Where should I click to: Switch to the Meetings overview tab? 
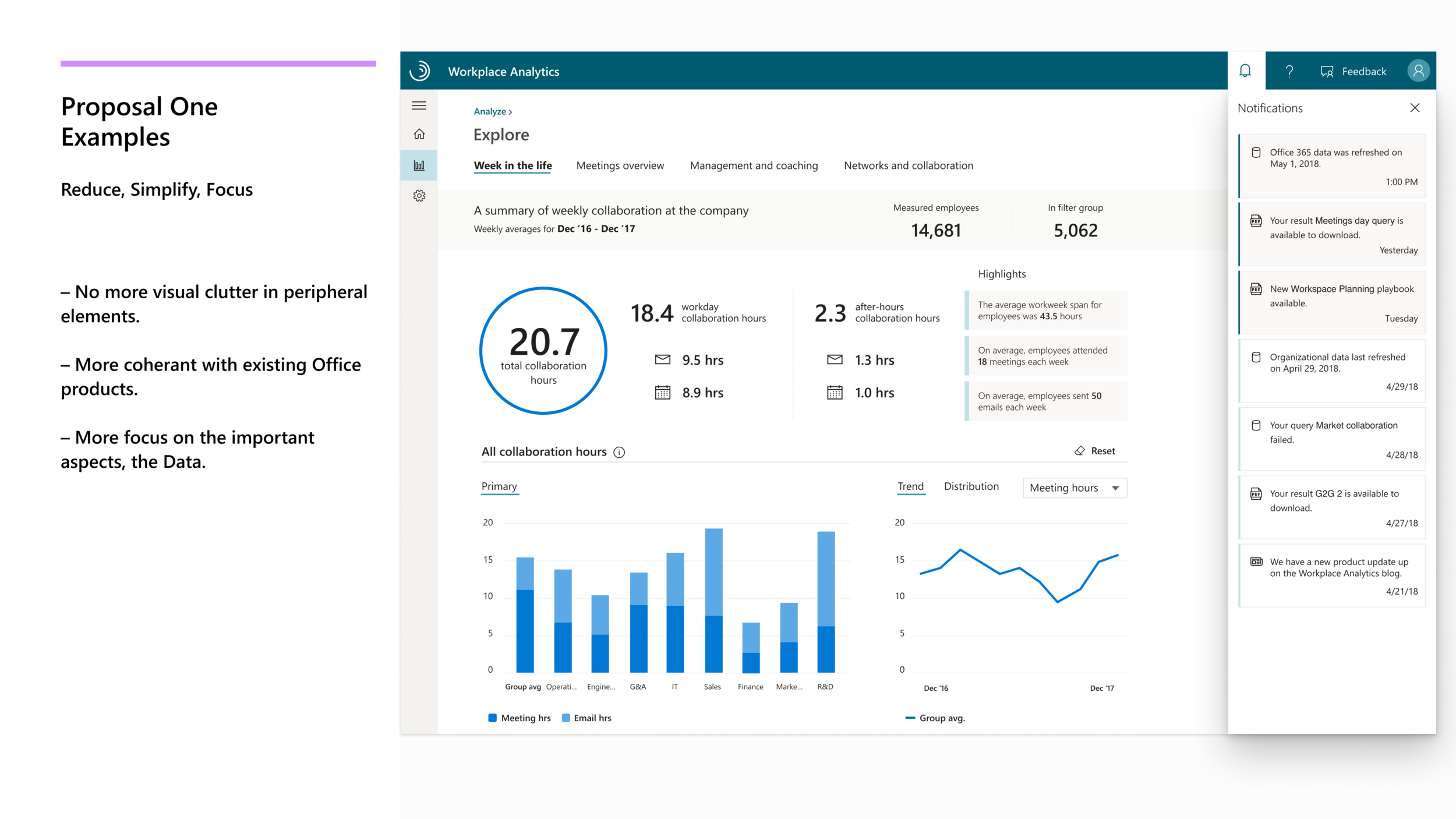pos(620,165)
